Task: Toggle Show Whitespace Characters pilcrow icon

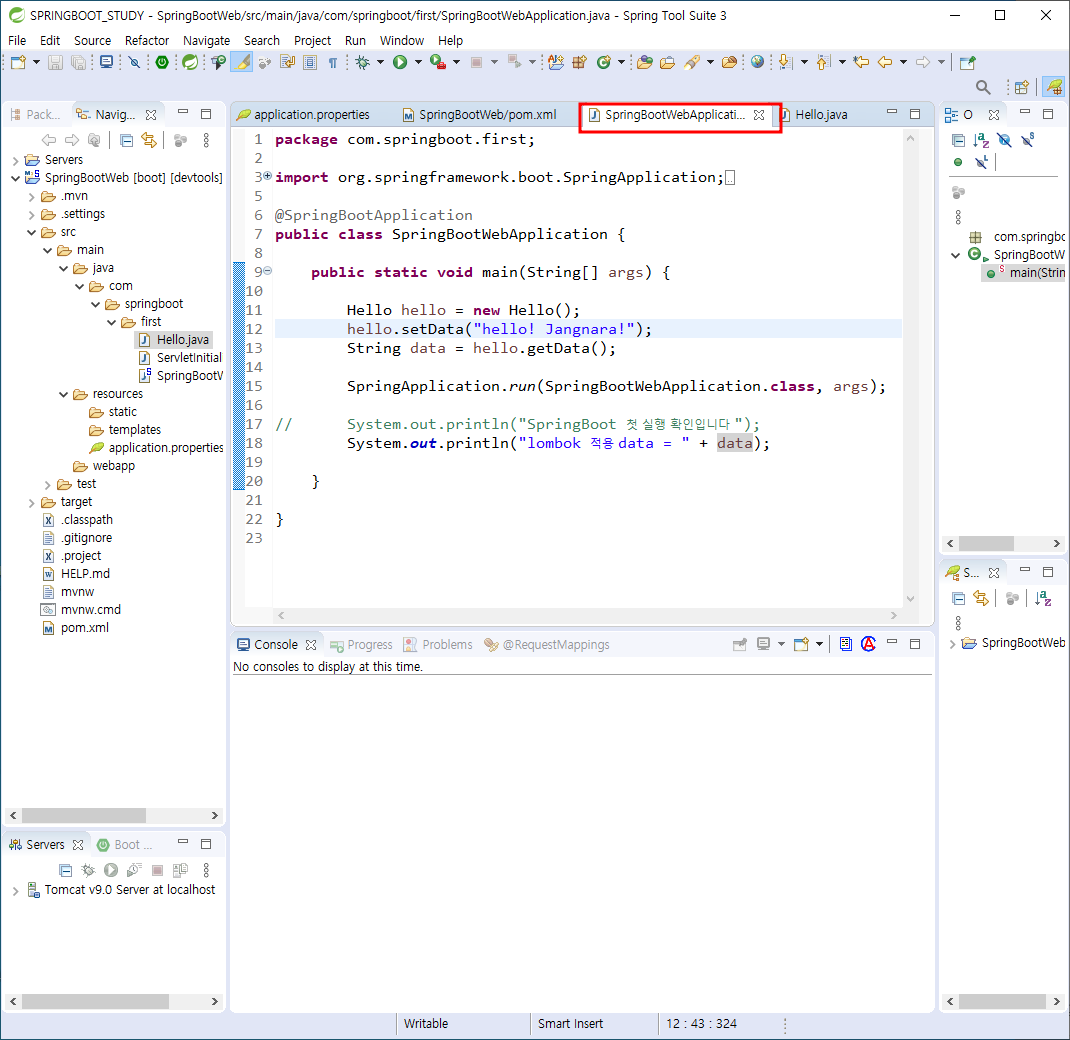Action: point(333,63)
